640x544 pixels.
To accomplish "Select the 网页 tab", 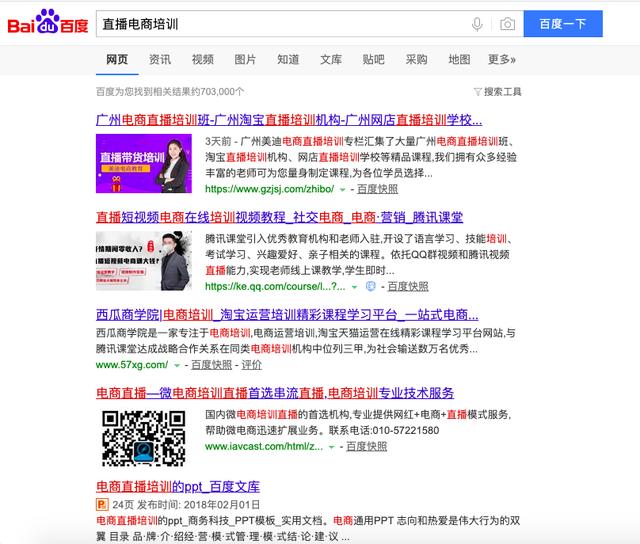I will [117, 60].
